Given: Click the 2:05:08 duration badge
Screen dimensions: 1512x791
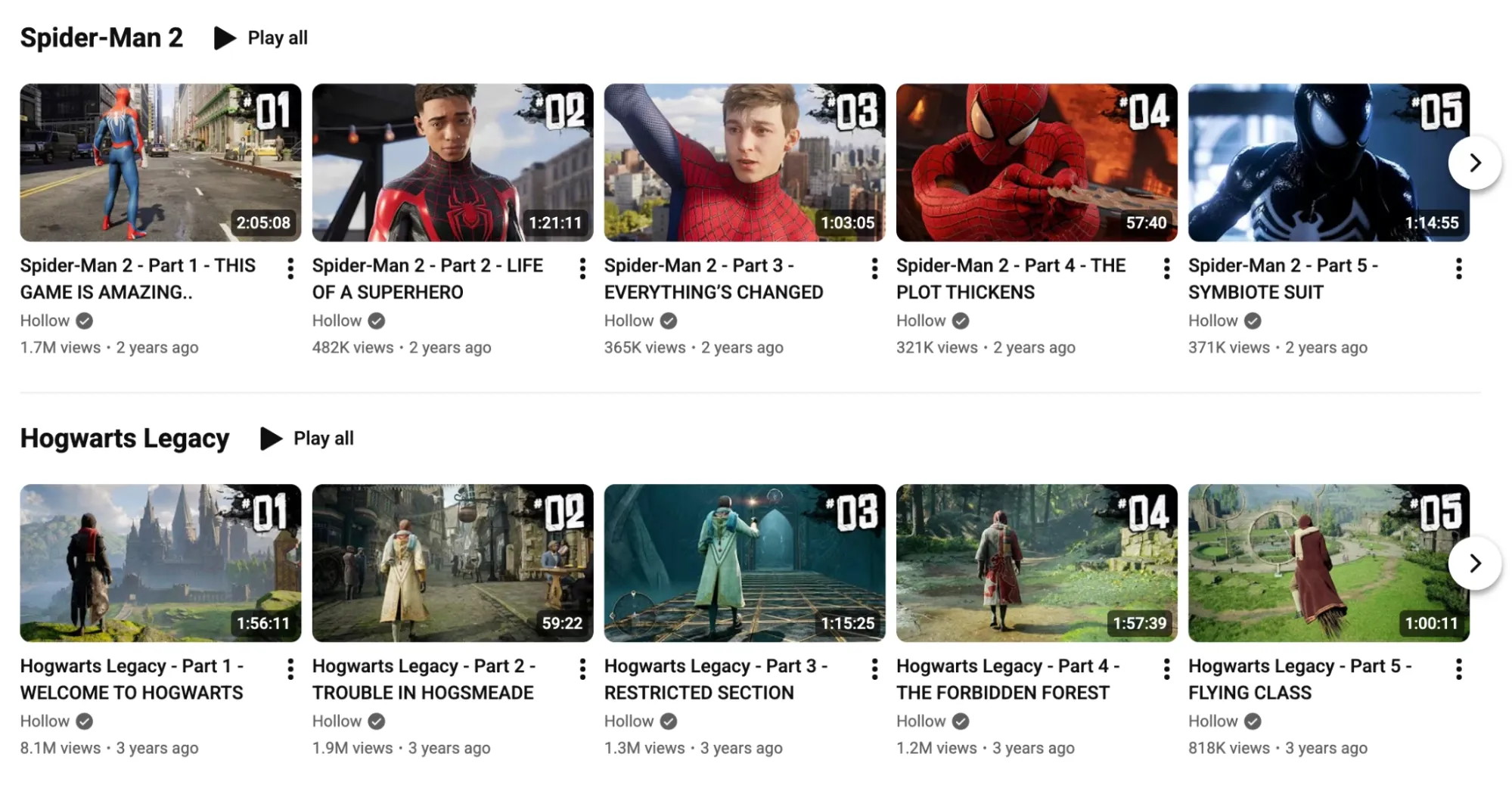Looking at the screenshot, I should (x=263, y=223).
